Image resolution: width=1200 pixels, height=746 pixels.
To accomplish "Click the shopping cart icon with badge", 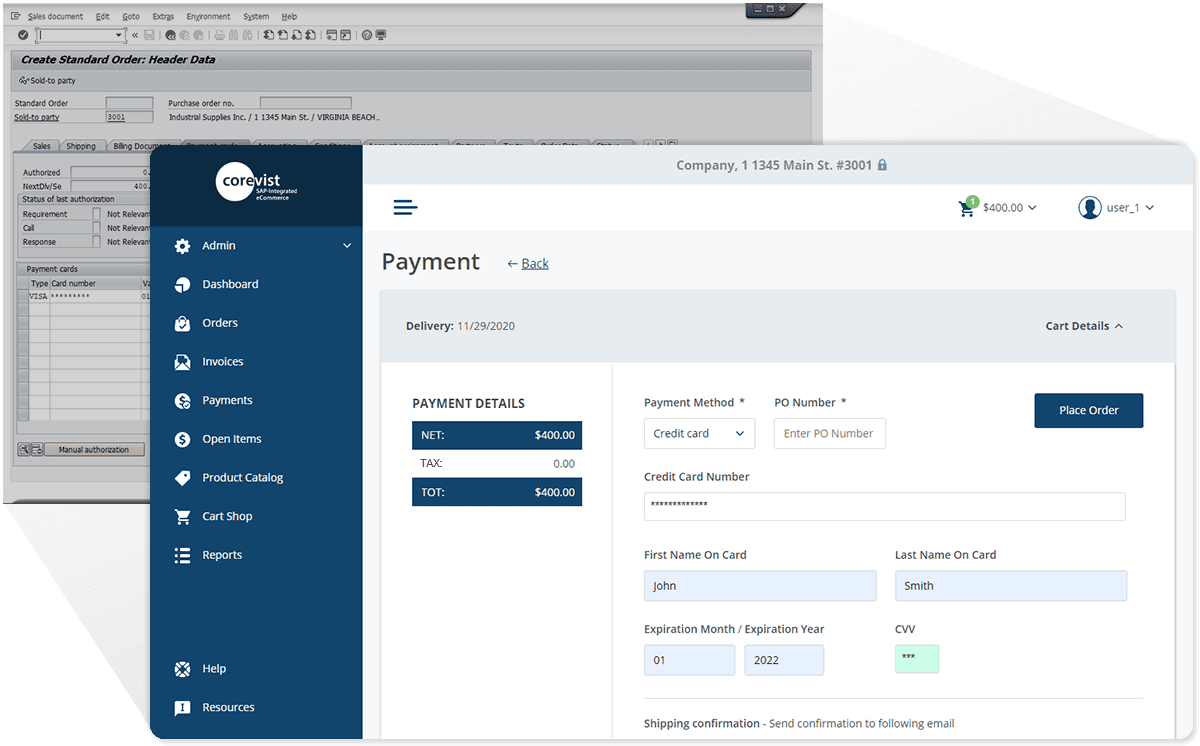I will tap(967, 207).
